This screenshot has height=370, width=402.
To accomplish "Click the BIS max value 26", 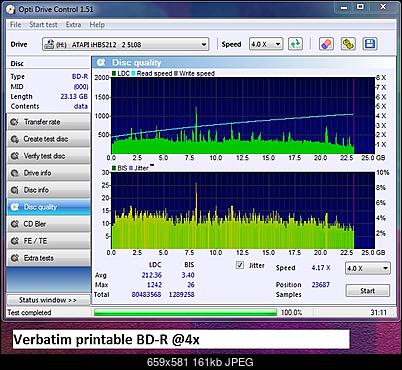I will (x=191, y=285).
